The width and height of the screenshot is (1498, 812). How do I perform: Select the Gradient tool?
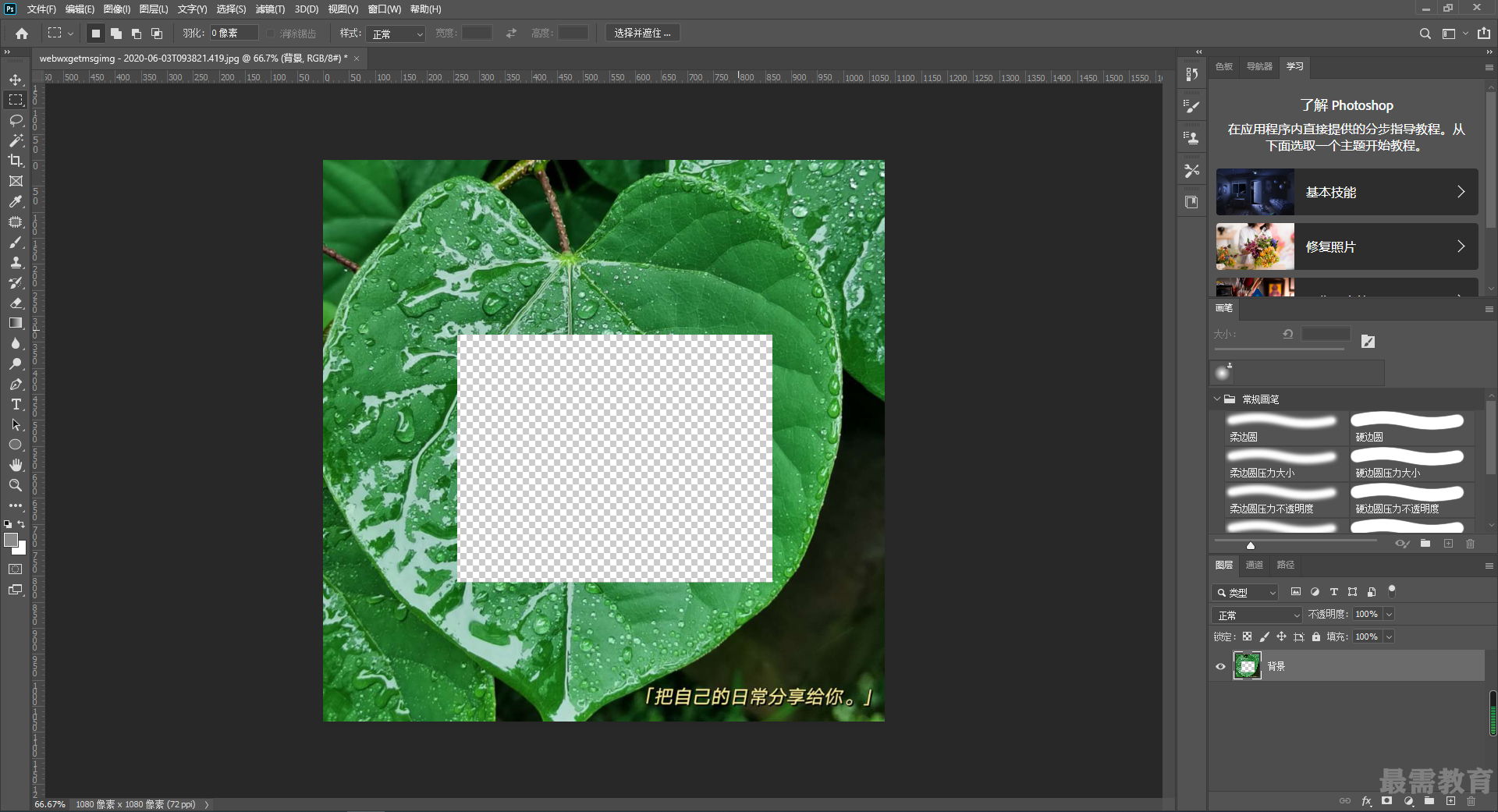point(16,323)
